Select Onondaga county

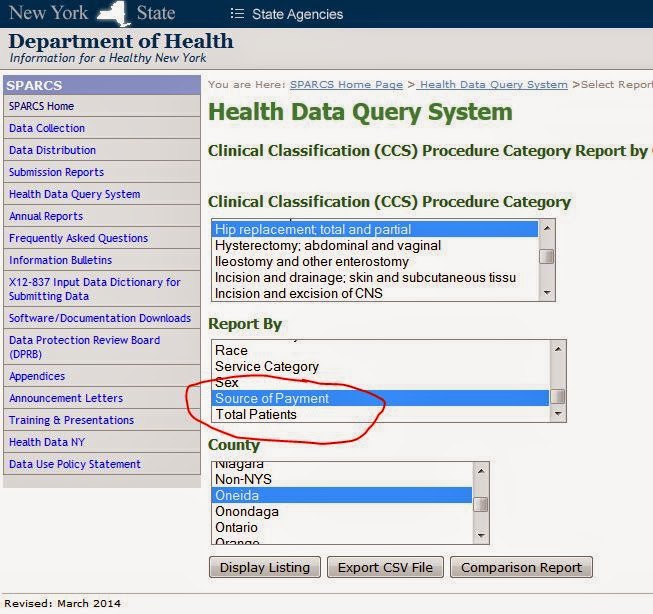coord(342,512)
